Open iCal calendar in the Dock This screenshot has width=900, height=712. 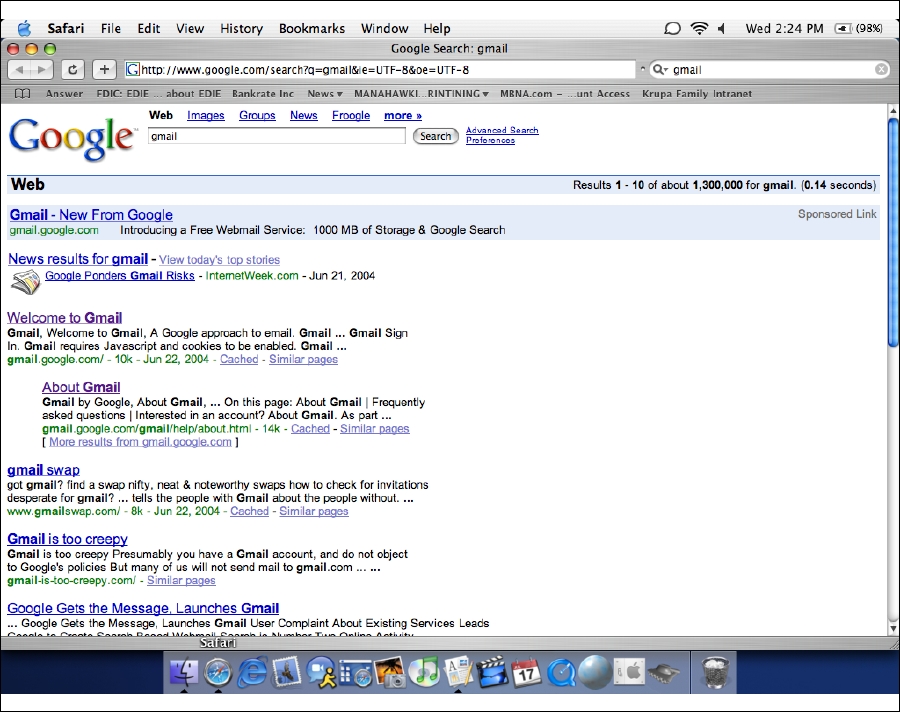(x=526, y=672)
